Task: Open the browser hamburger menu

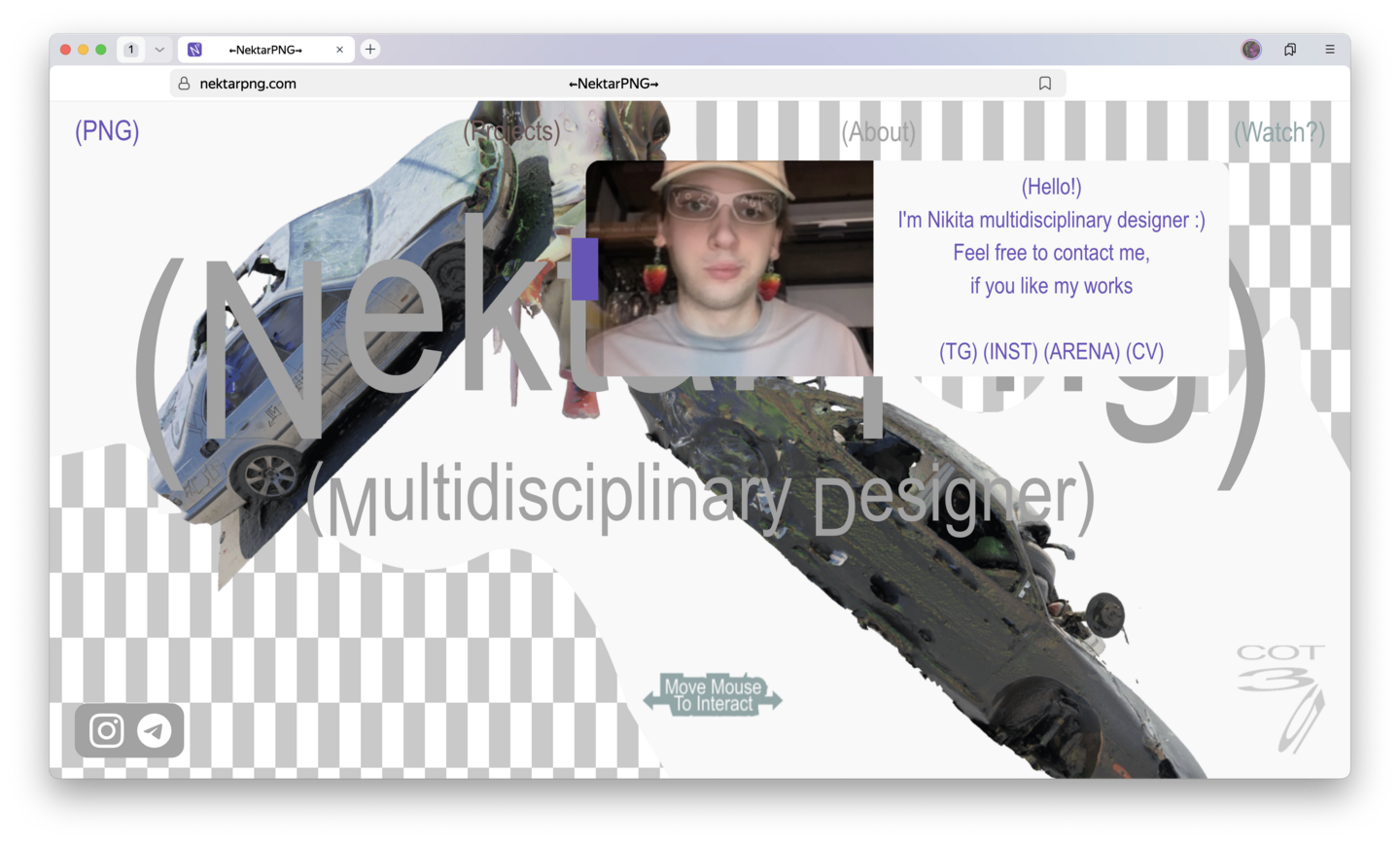Action: (1330, 50)
